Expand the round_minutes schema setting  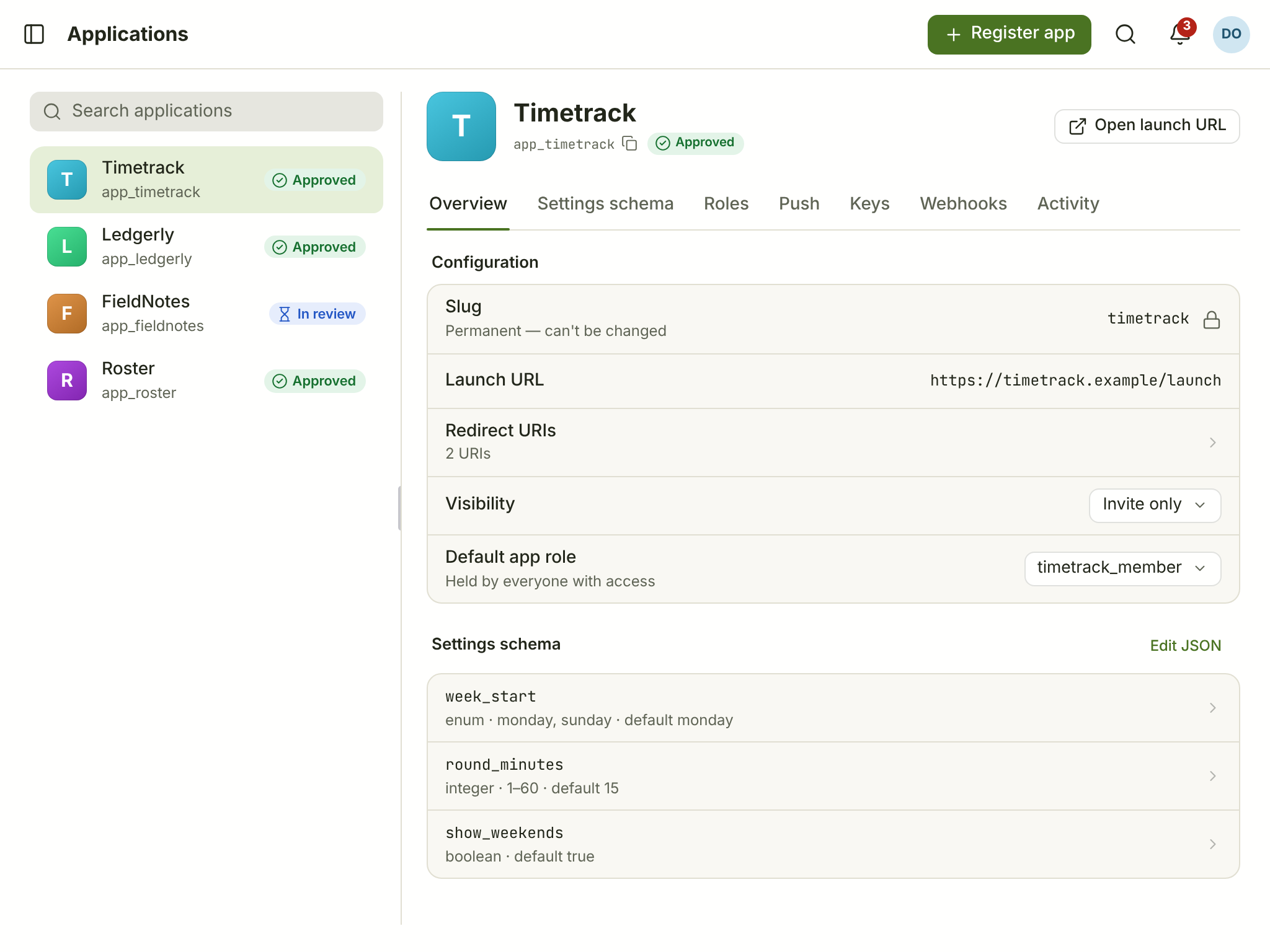click(833, 776)
